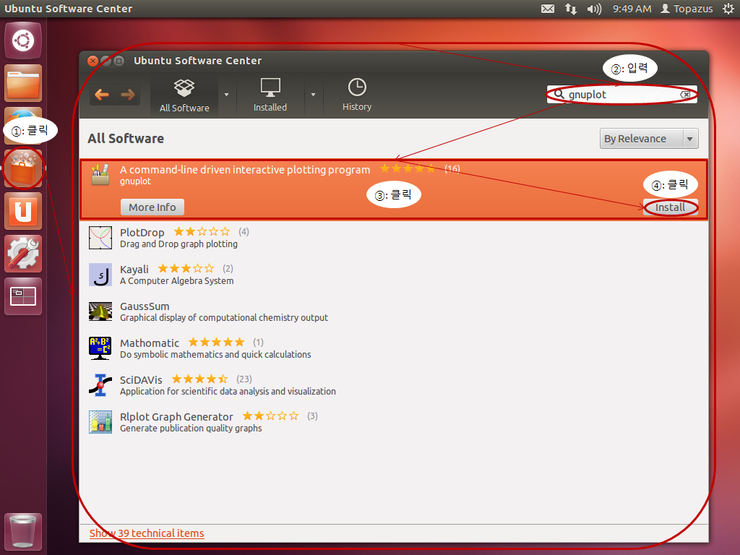
Task: Open the sound volume indicator
Action: tap(594, 9)
